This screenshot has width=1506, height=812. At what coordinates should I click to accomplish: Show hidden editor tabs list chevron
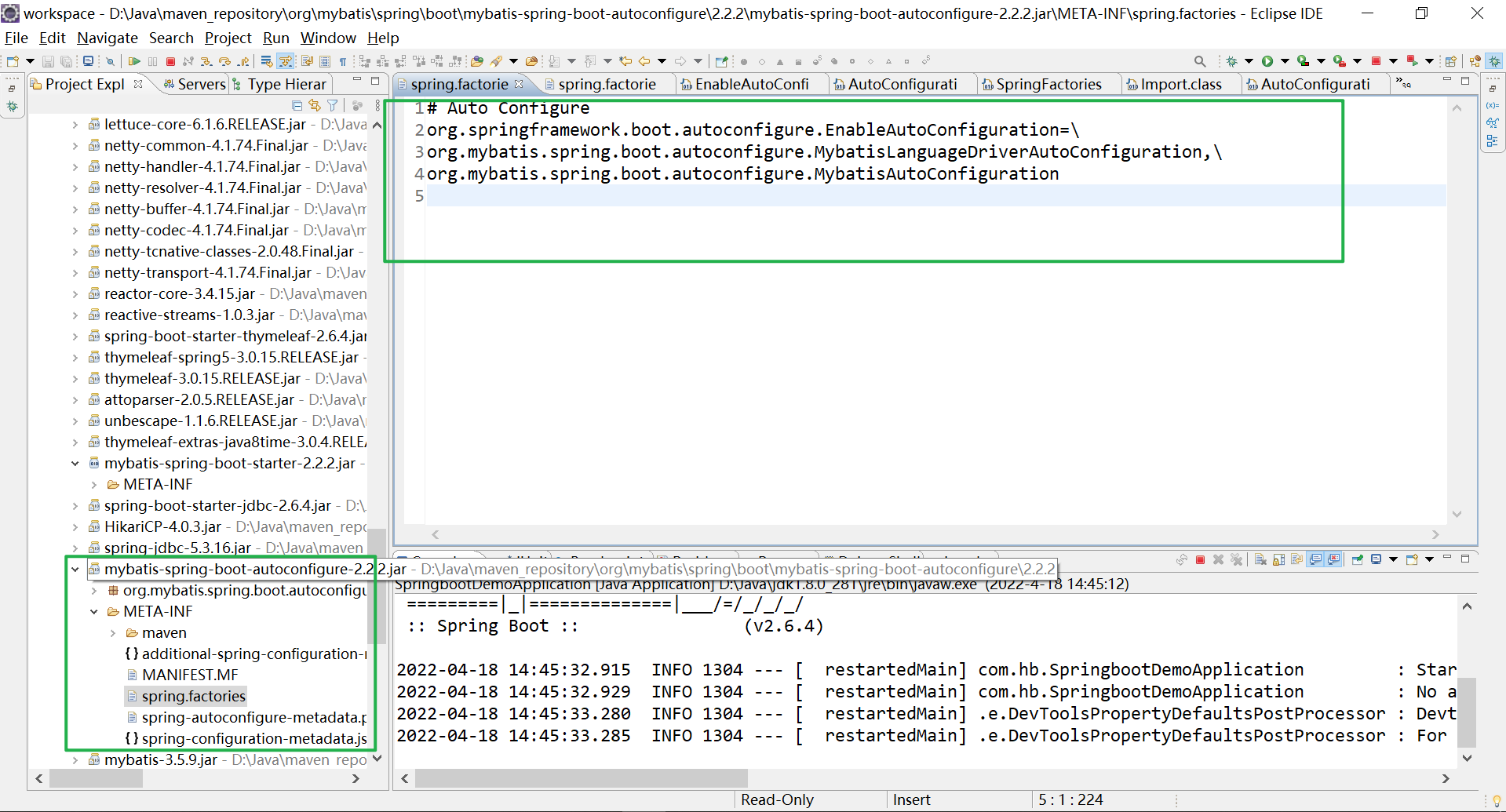tap(1403, 83)
